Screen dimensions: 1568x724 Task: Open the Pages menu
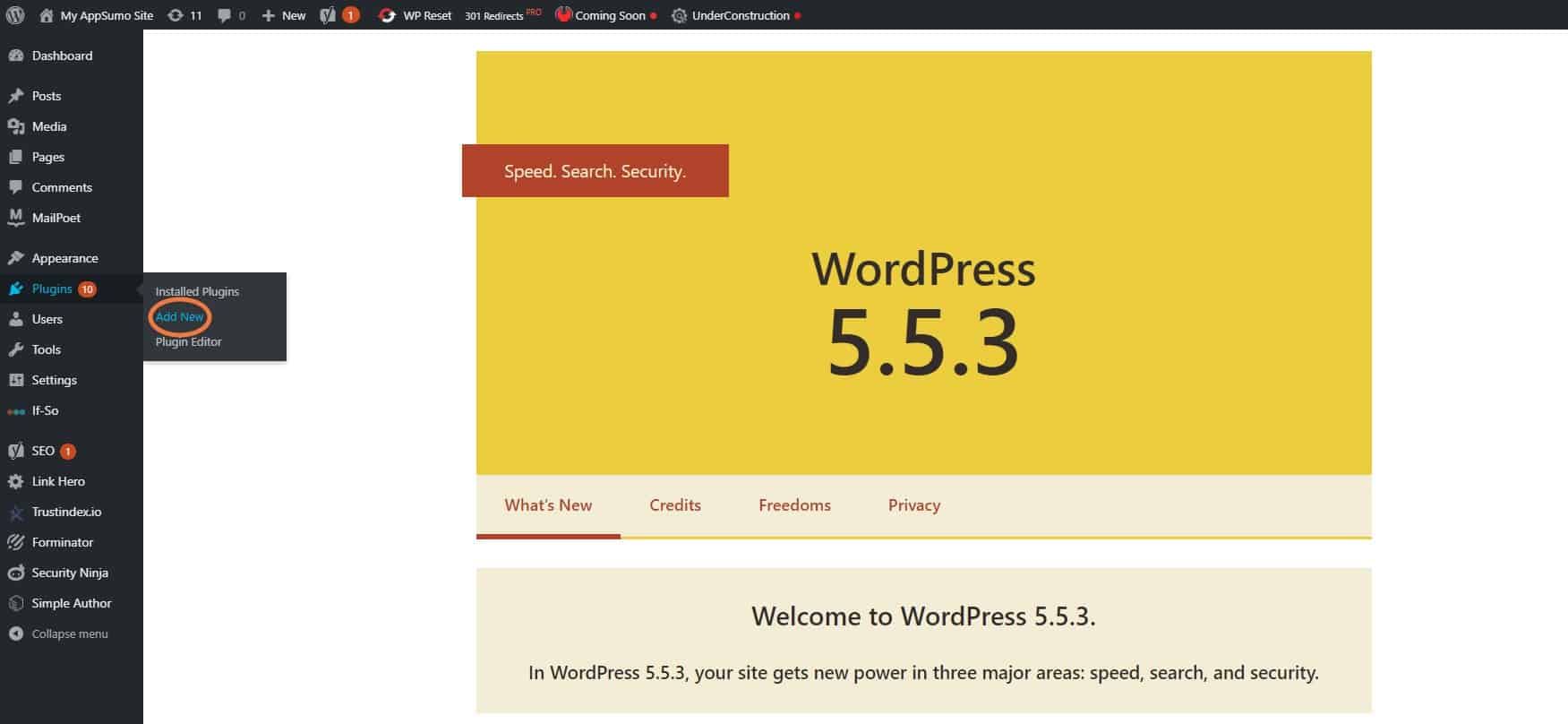(72, 157)
